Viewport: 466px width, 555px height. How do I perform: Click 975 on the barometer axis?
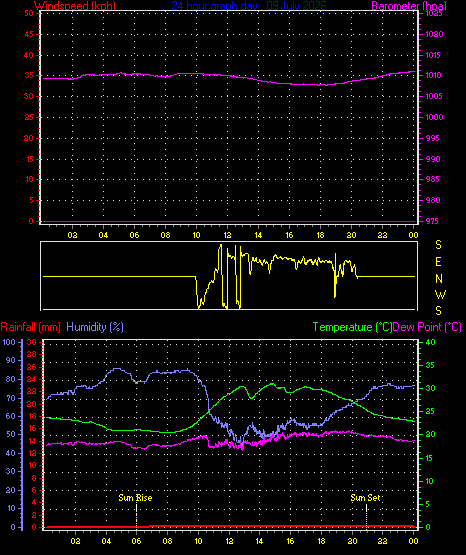click(x=432, y=221)
